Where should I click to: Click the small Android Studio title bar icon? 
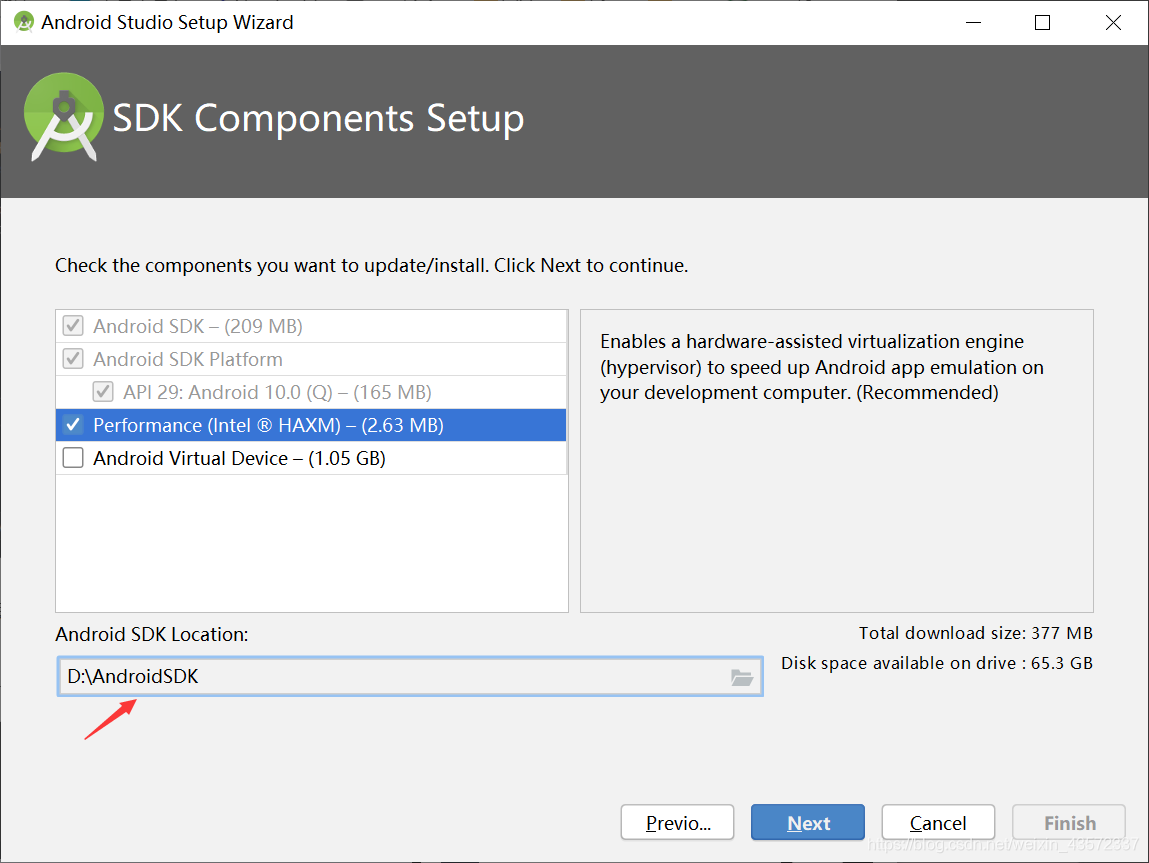click(x=24, y=22)
